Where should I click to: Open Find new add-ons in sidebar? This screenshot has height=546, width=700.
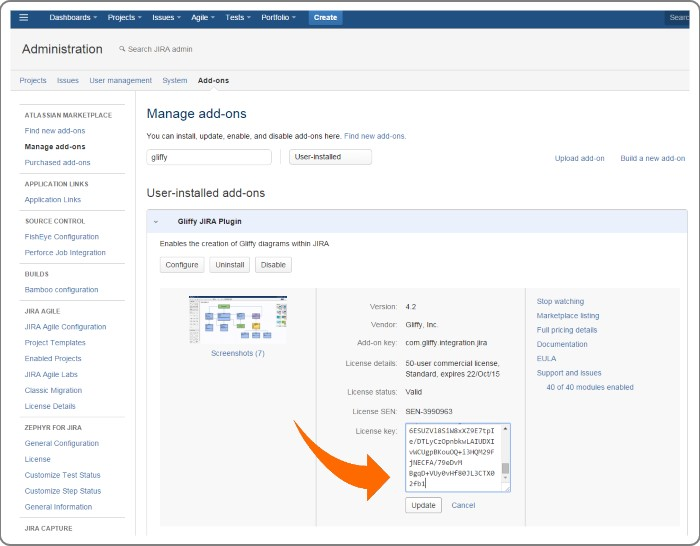[55, 131]
